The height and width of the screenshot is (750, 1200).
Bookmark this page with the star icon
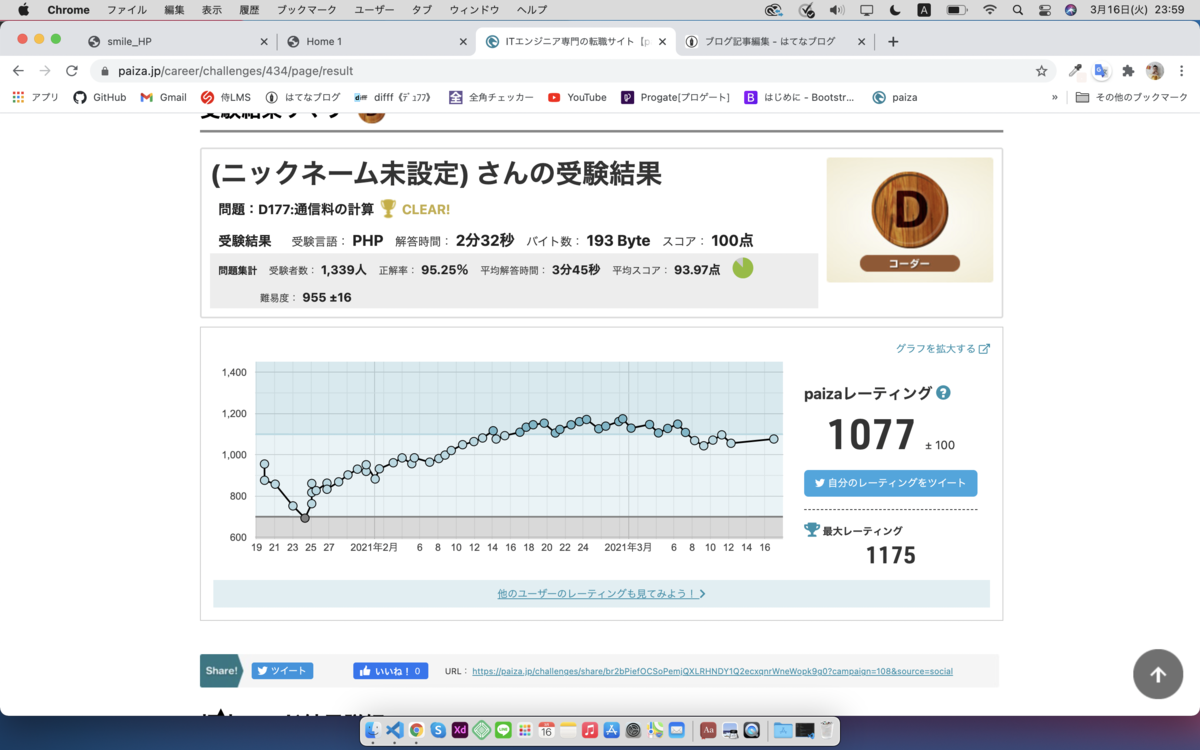click(1041, 71)
